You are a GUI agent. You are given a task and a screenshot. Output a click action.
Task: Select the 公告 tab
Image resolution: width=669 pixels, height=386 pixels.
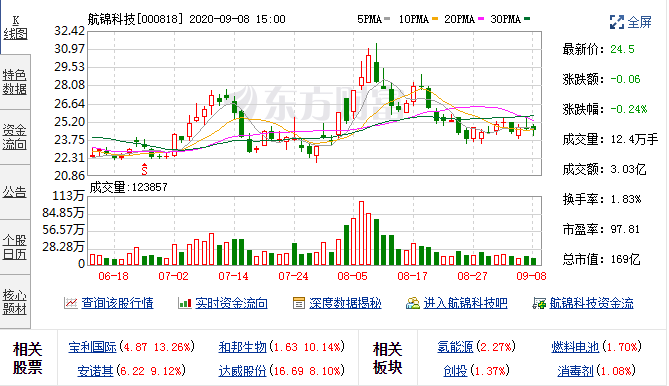coord(15,192)
